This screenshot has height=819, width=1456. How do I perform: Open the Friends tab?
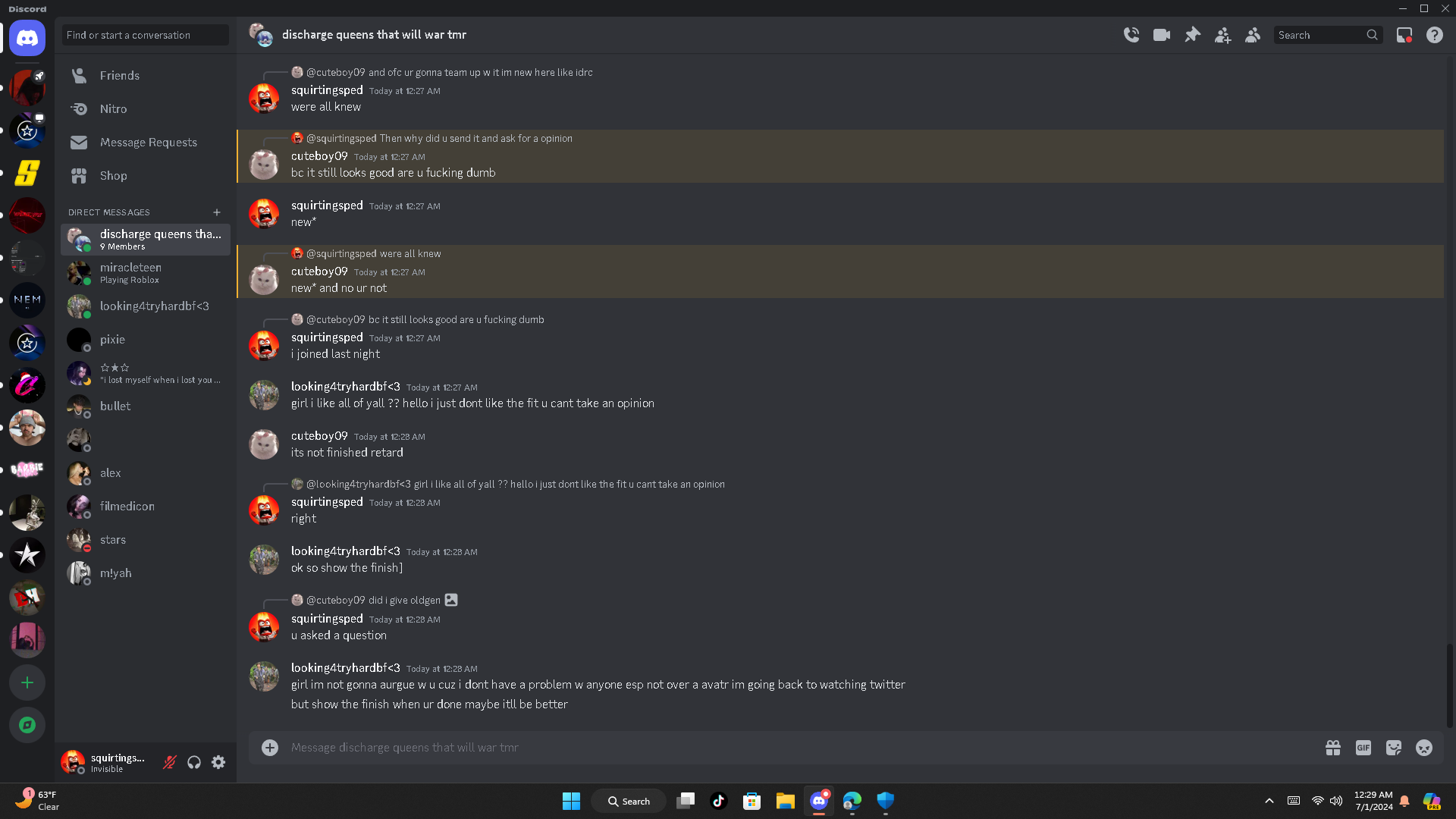coord(145,76)
